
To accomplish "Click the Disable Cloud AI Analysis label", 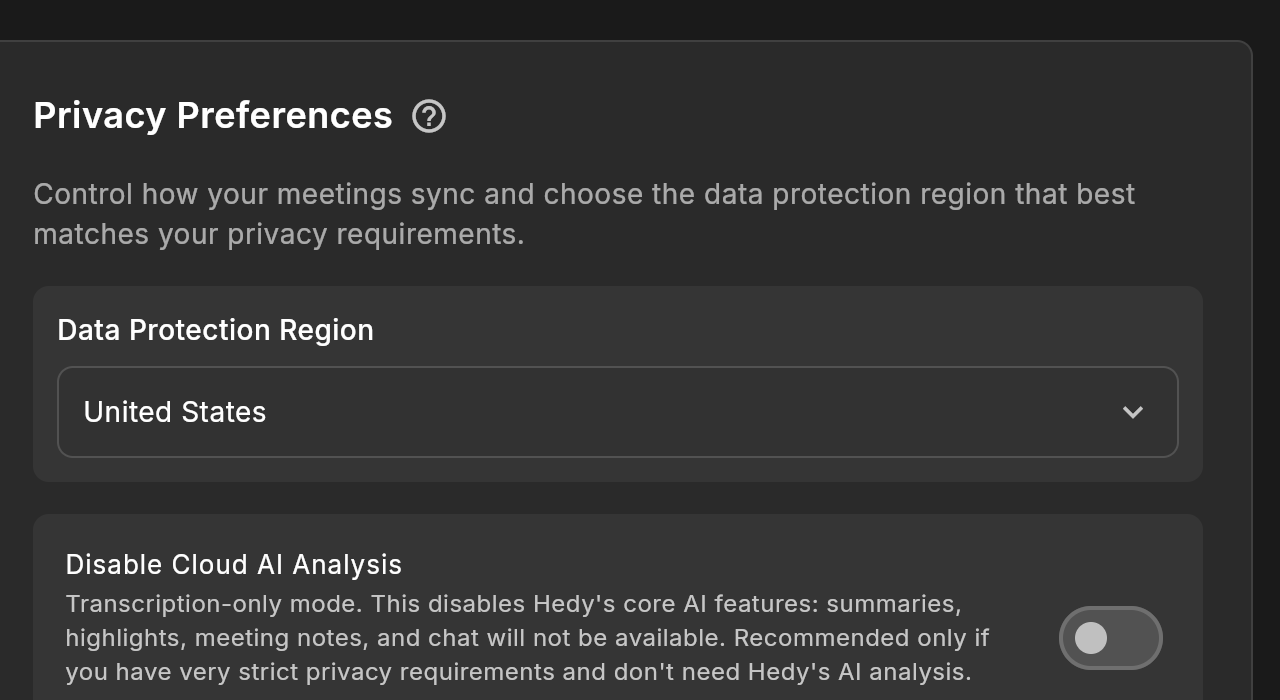I will [233, 564].
